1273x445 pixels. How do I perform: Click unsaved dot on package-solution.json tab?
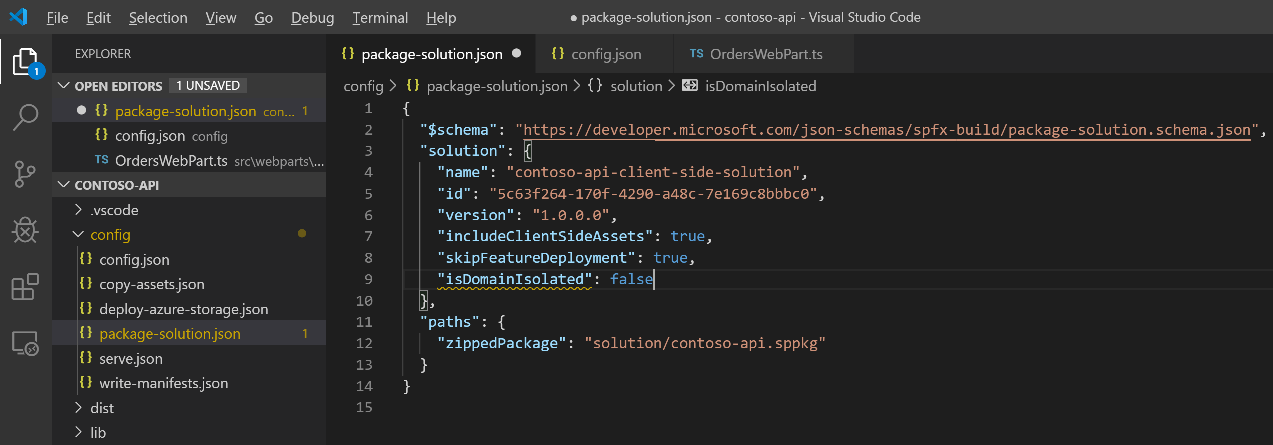coord(516,53)
